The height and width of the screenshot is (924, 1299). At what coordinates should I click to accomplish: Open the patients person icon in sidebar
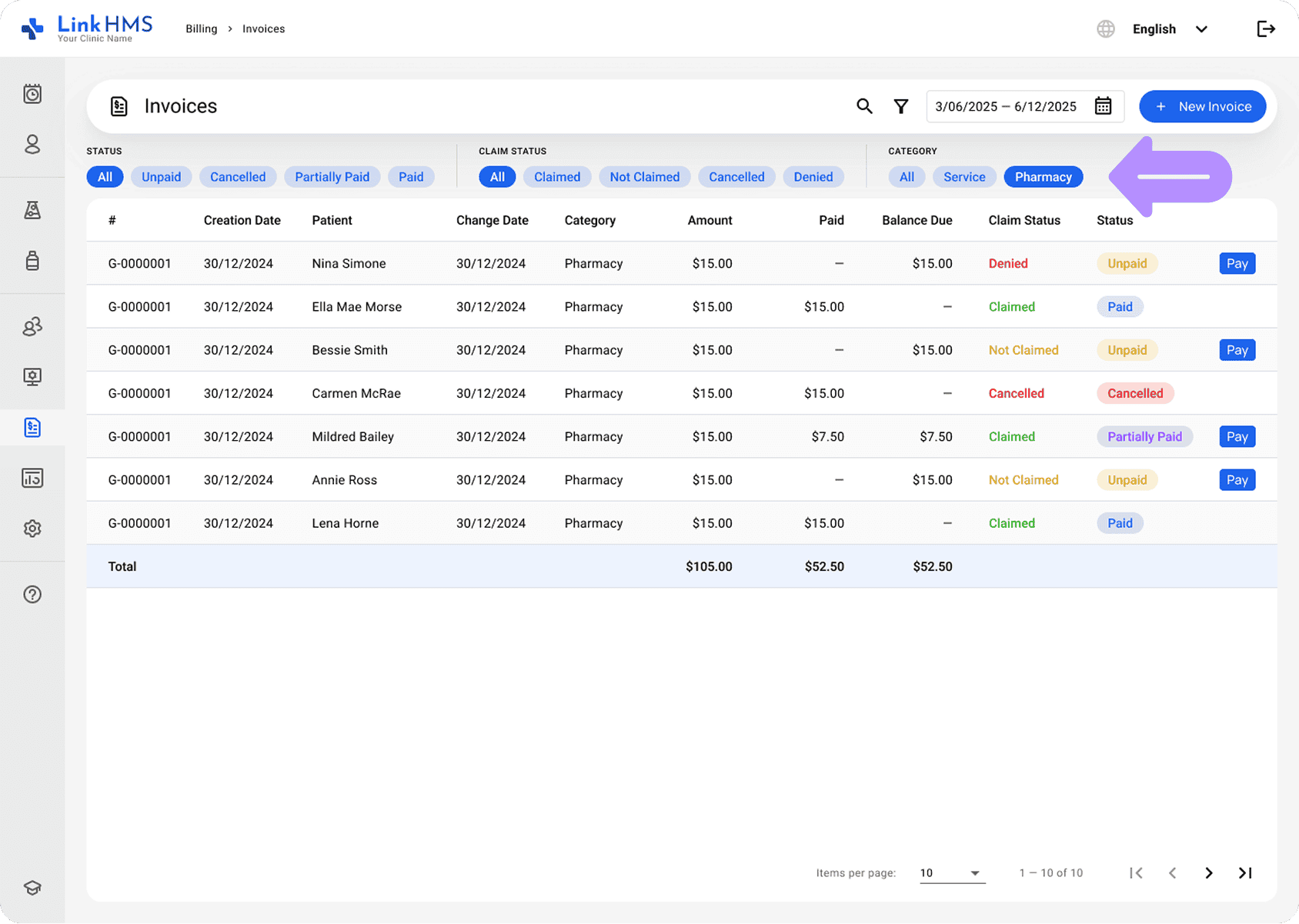tap(32, 144)
